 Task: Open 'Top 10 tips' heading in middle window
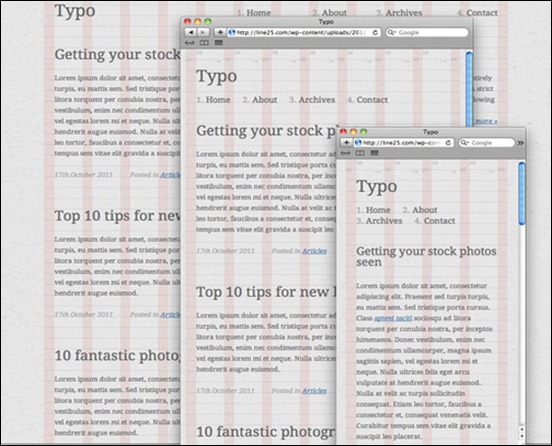click(266, 292)
